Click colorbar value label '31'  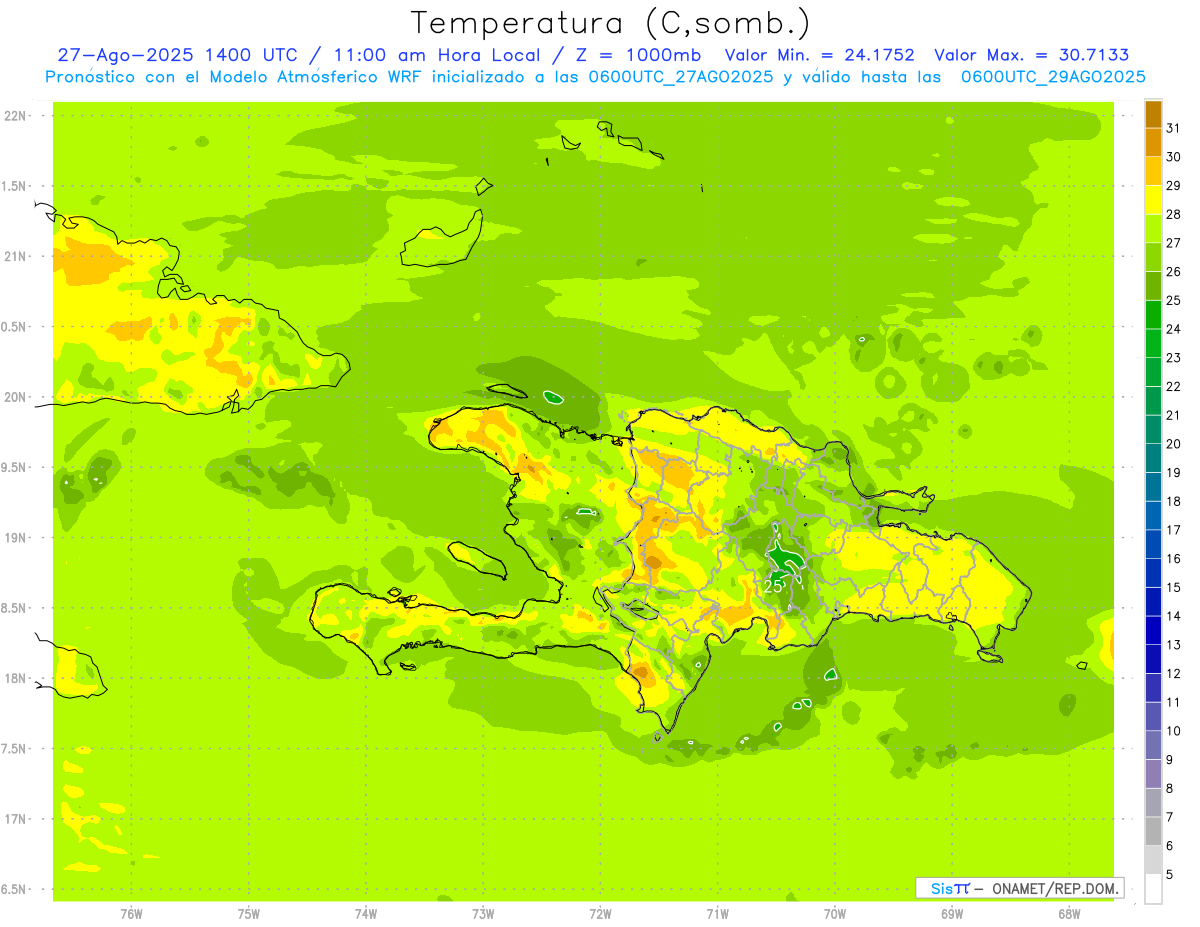[x=1174, y=127]
